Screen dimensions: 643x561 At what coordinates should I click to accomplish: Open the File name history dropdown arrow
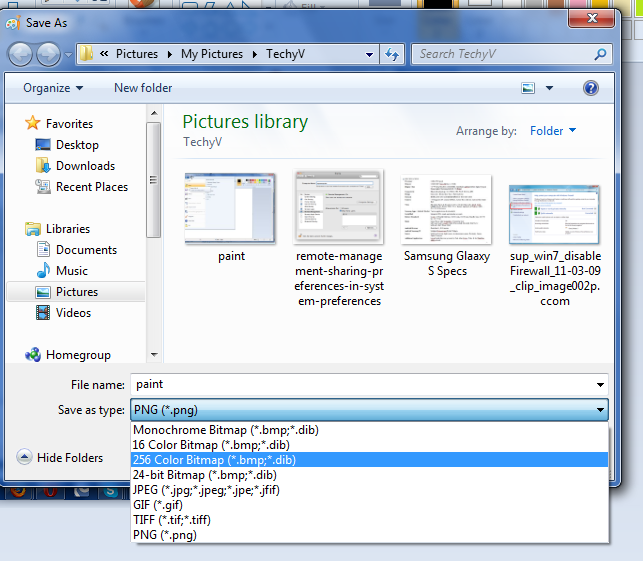(x=599, y=385)
